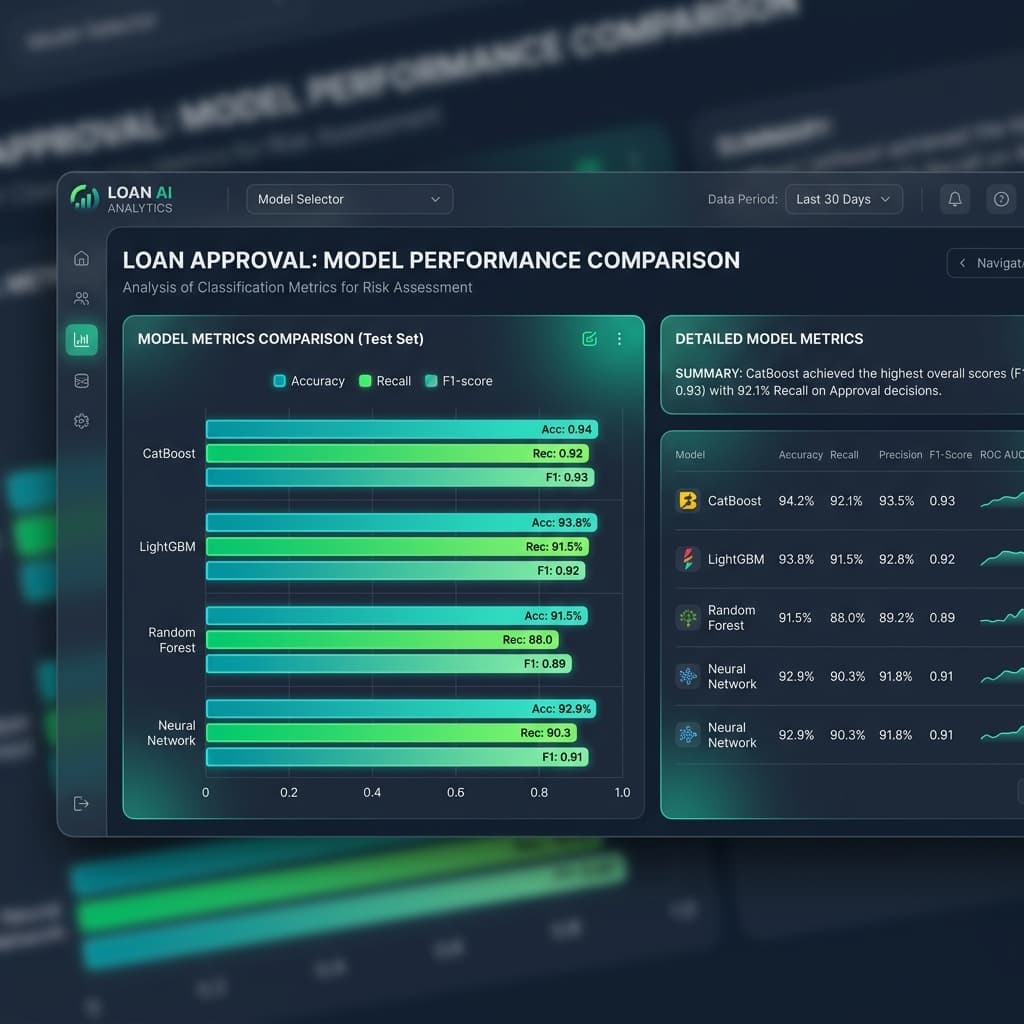The width and height of the screenshot is (1024, 1024).
Task: Click the Neural Network label on chart axis
Action: point(171,733)
